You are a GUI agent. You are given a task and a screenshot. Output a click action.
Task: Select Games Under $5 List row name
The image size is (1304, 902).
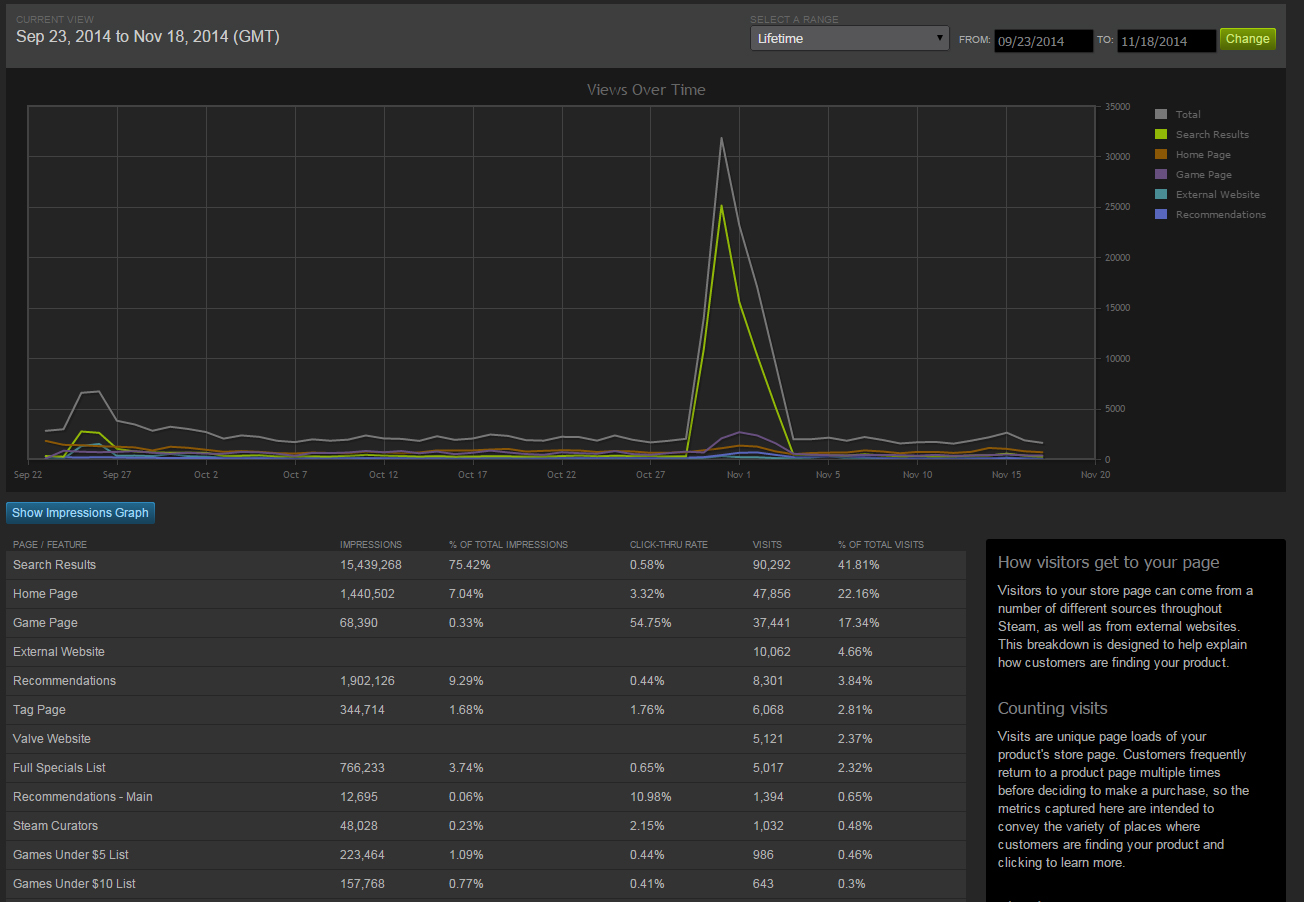coord(71,855)
